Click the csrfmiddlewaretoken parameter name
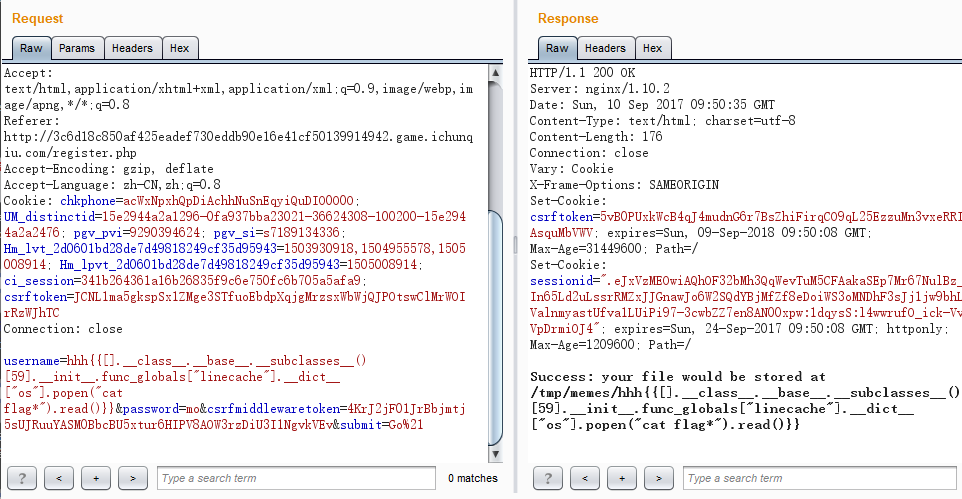This screenshot has width=962, height=499. pos(273,409)
